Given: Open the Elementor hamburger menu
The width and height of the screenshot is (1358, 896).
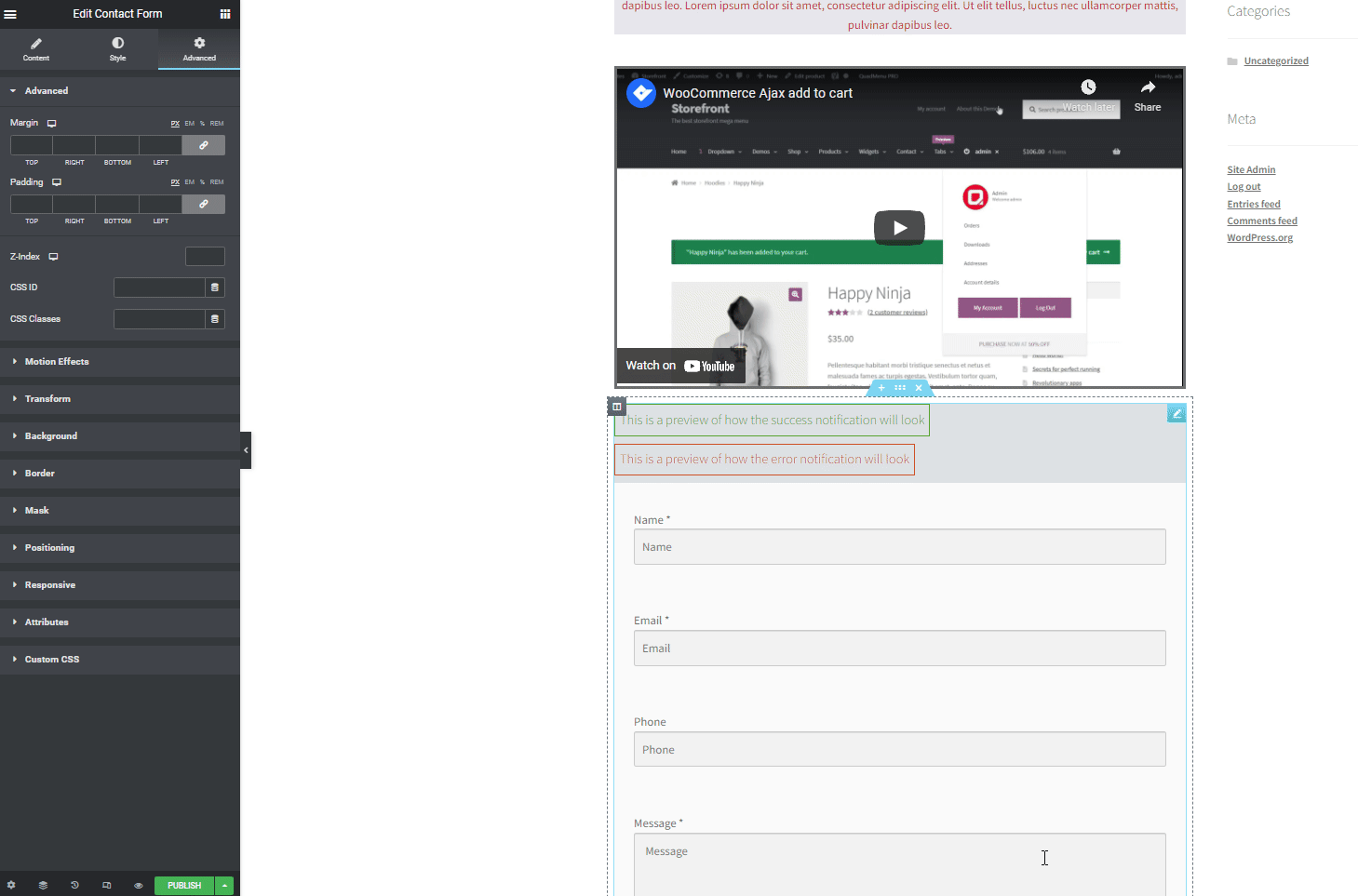Looking at the screenshot, I should 10,14.
